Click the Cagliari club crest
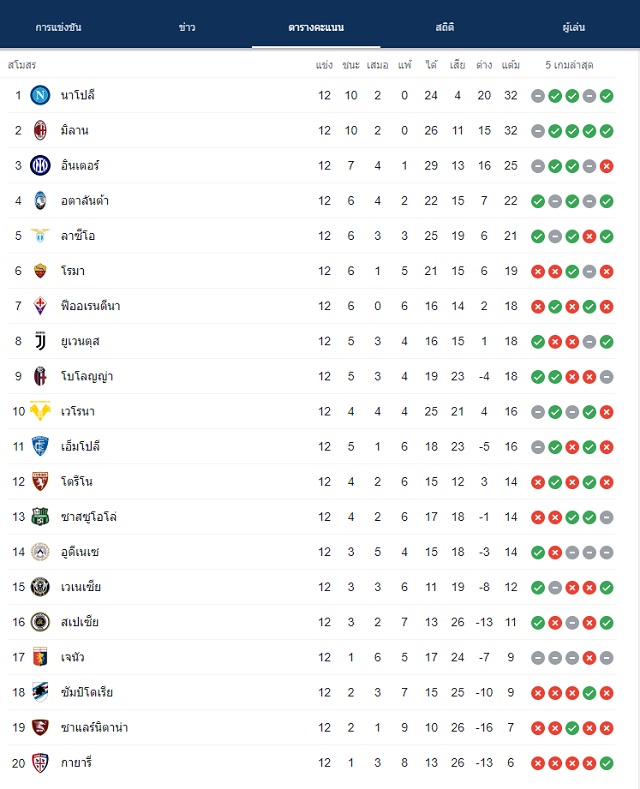The height and width of the screenshot is (789, 640). click(40, 763)
